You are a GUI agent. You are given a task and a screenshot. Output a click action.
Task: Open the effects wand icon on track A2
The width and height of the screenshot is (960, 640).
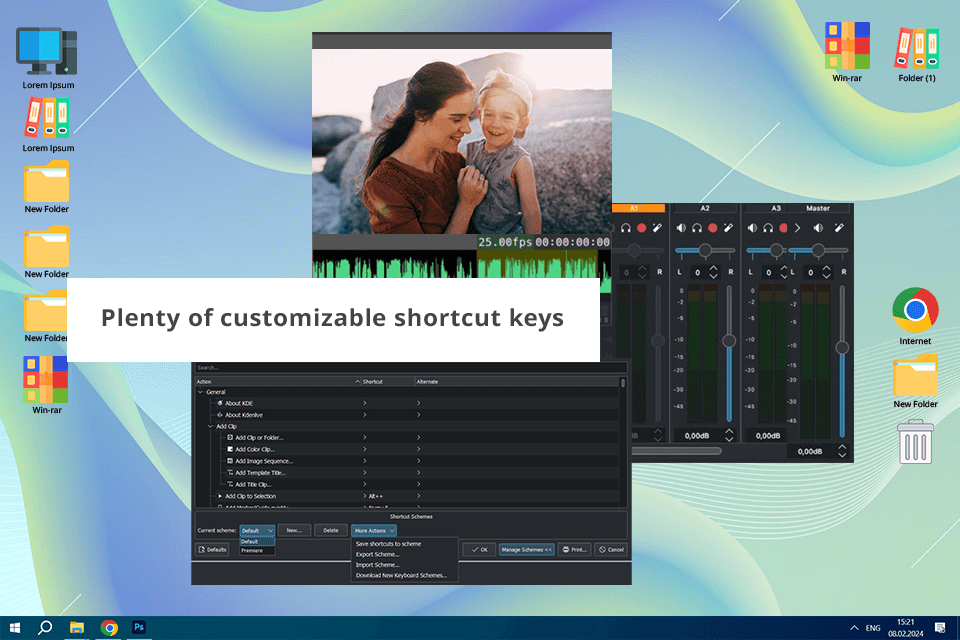(x=728, y=228)
